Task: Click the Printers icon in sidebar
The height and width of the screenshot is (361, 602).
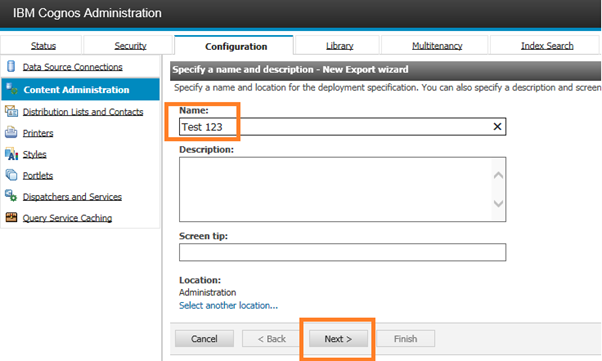Action: [11, 132]
